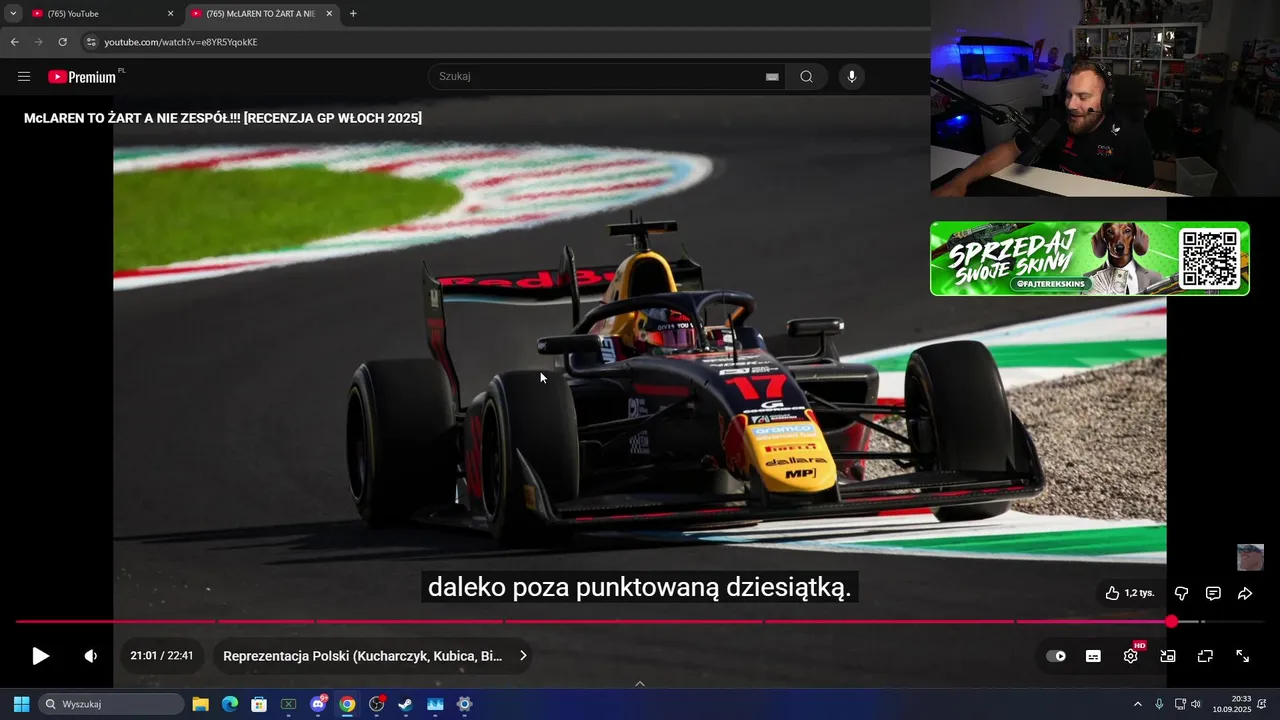Open network status tray icon
The image size is (1280, 720).
click(x=1180, y=704)
